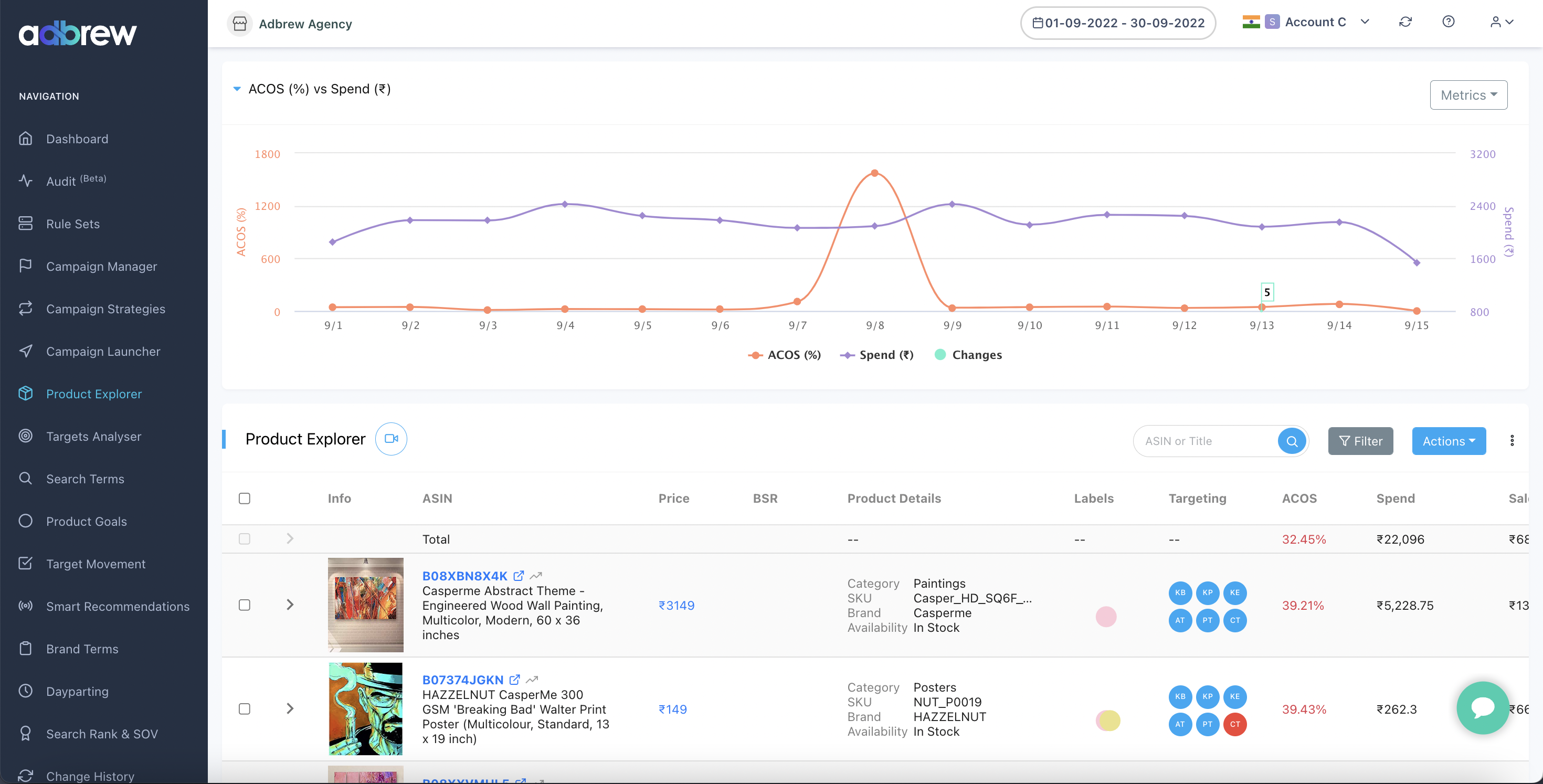Expand the B08XBN8X4K product row
This screenshot has width=1543, height=784.
[x=290, y=605]
